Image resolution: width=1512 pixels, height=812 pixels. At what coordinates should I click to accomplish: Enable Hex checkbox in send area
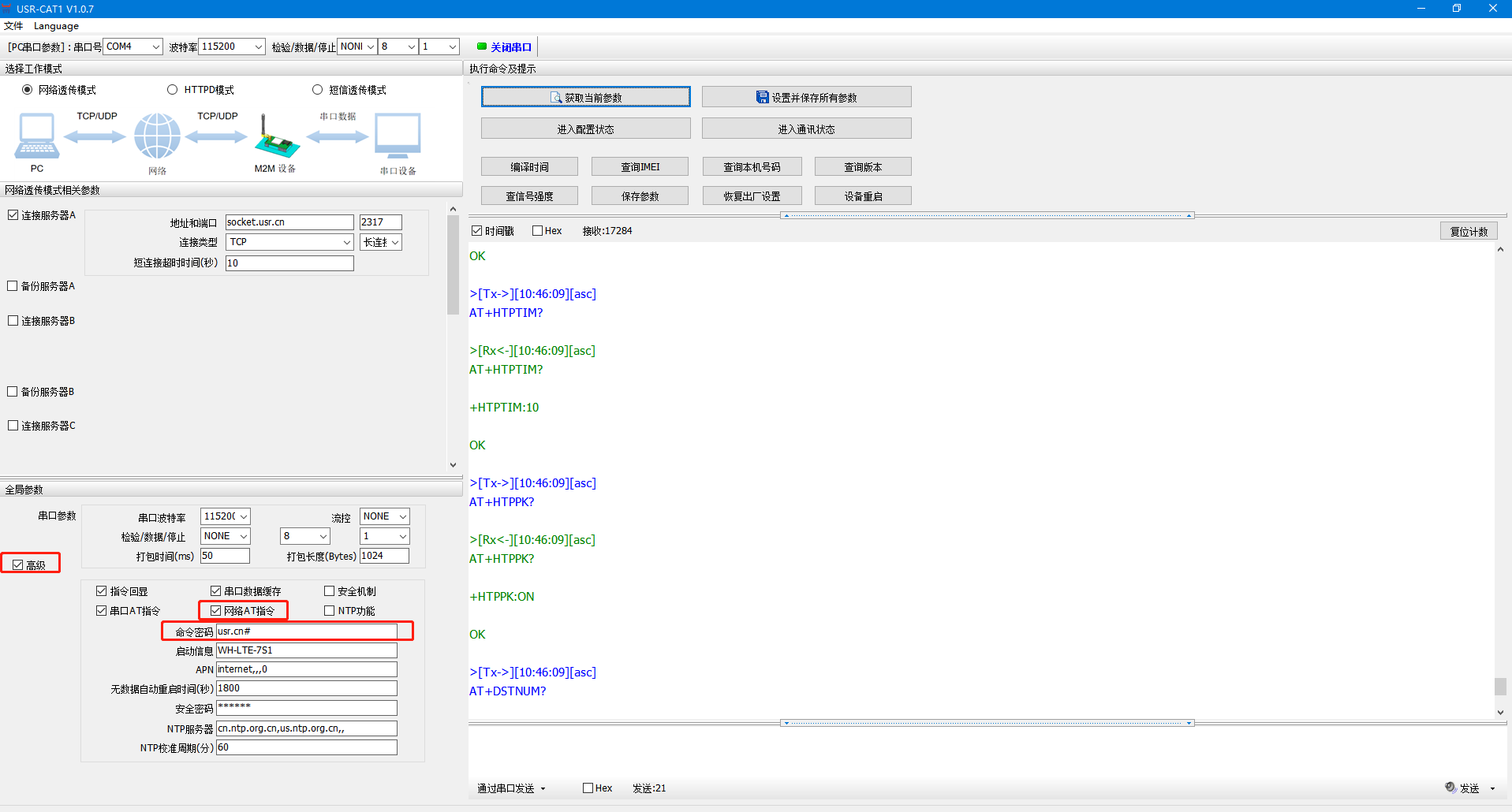pyautogui.click(x=588, y=788)
